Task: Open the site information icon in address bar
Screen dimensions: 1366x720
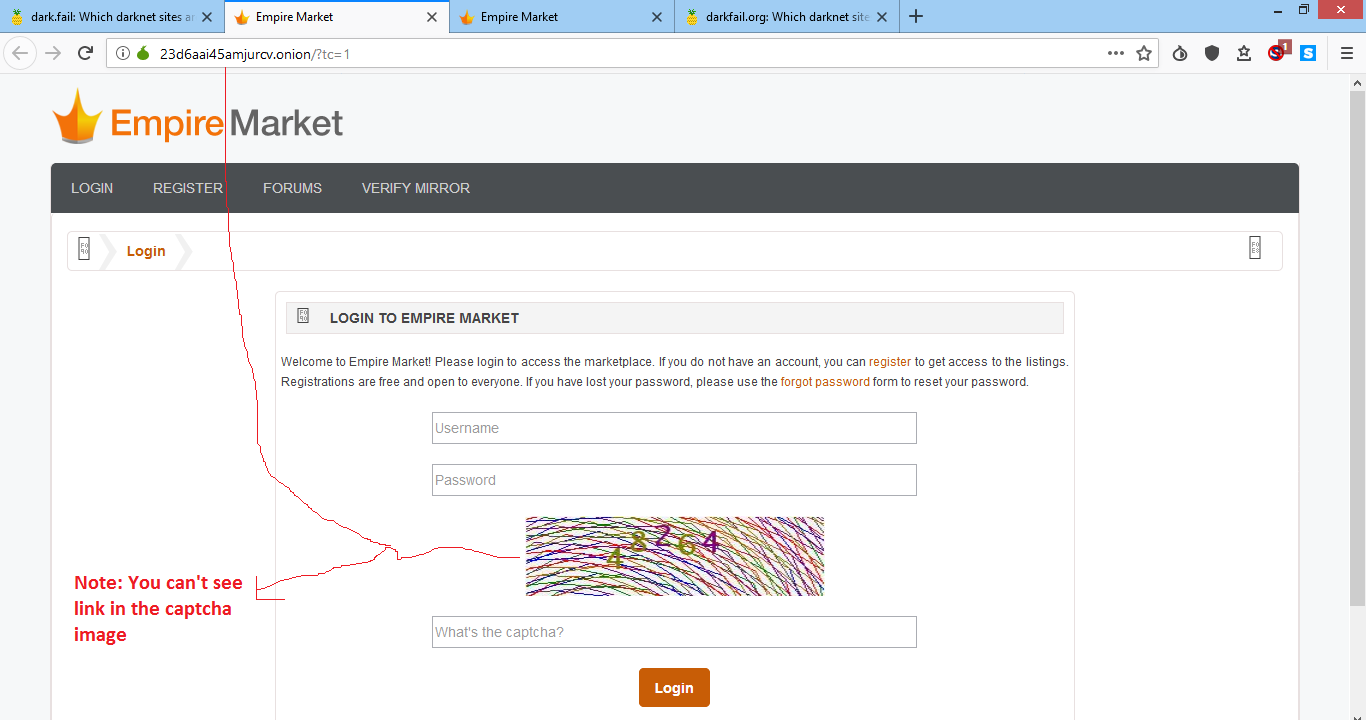Action: click(x=123, y=54)
